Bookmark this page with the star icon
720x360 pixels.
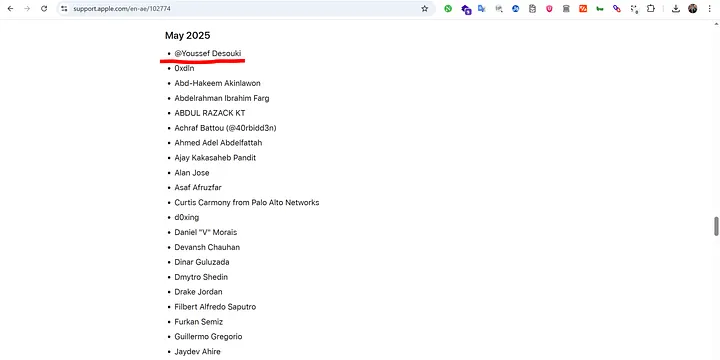point(425,9)
